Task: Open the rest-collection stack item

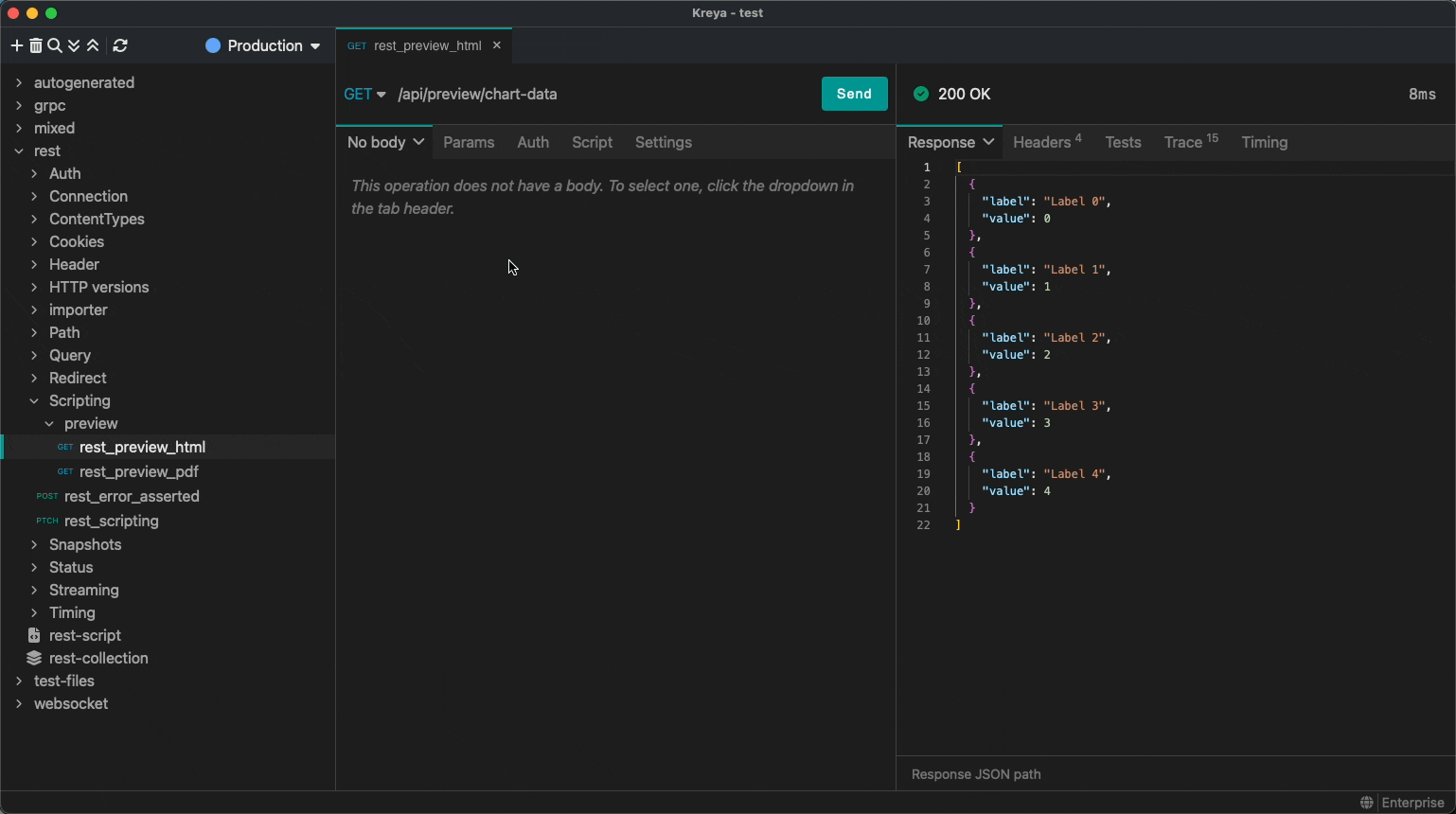Action: [x=98, y=658]
